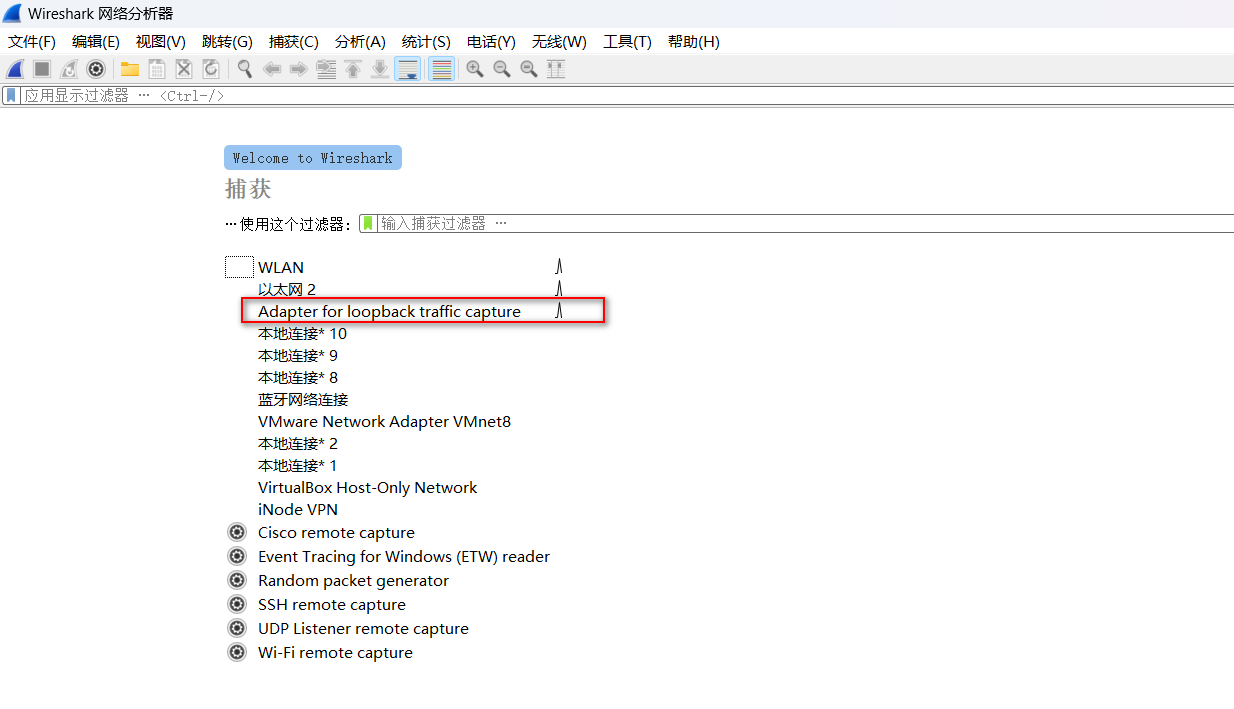Click gear icon beside Event Tracing for Windows reader
1234x709 pixels.
click(237, 556)
